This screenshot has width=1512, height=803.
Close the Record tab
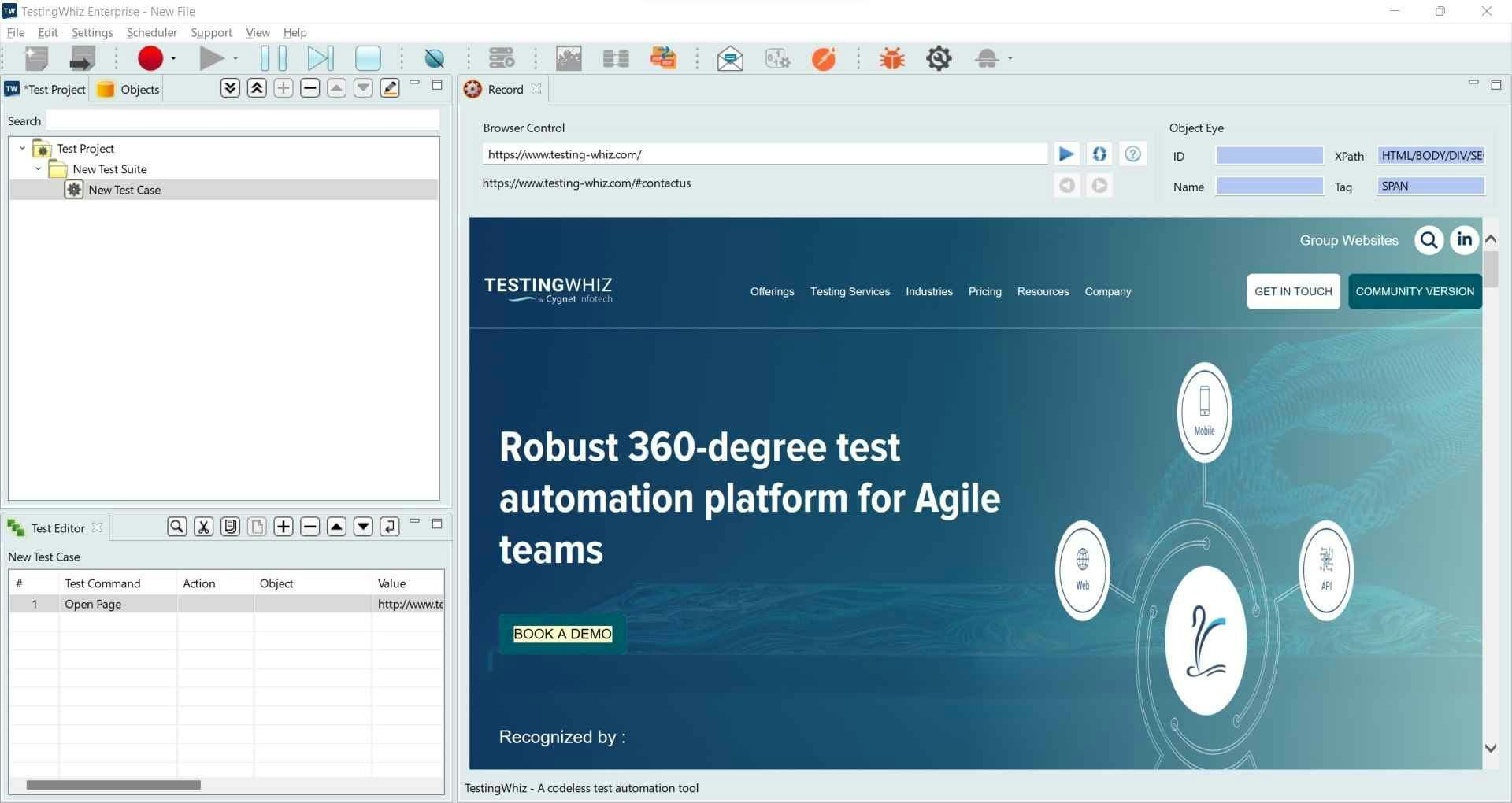(536, 89)
